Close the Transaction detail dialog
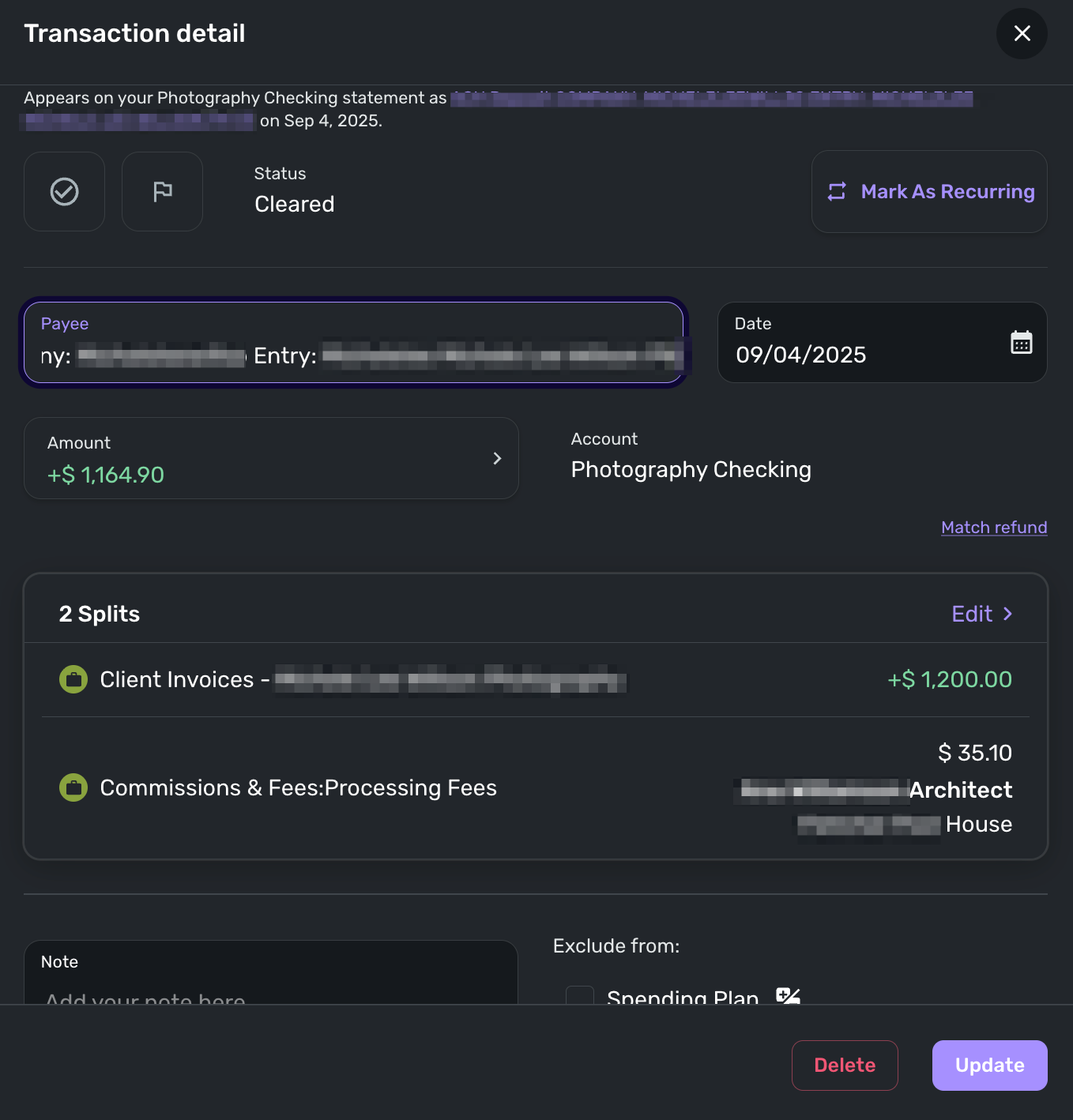This screenshot has height=1120, width=1073. [x=1022, y=33]
